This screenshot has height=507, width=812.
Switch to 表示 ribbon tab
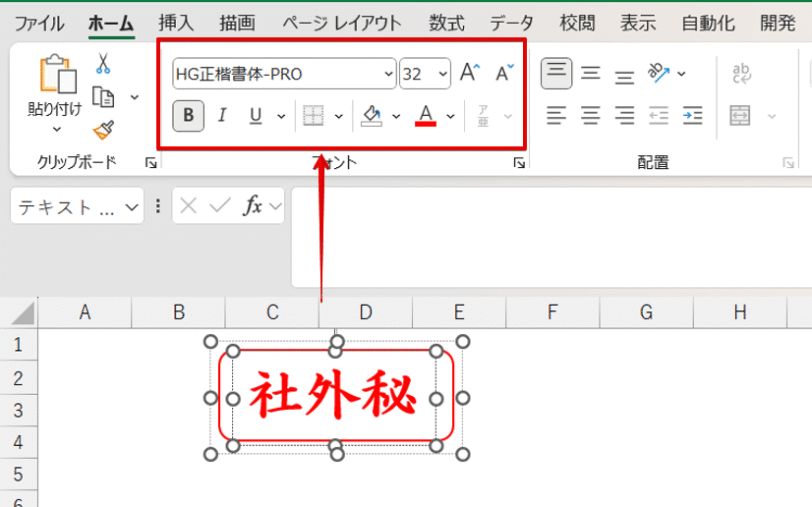638,23
